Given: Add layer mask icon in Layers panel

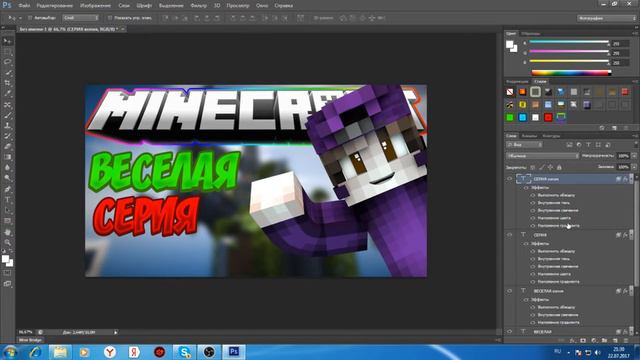Looking at the screenshot, I should [x=583, y=340].
